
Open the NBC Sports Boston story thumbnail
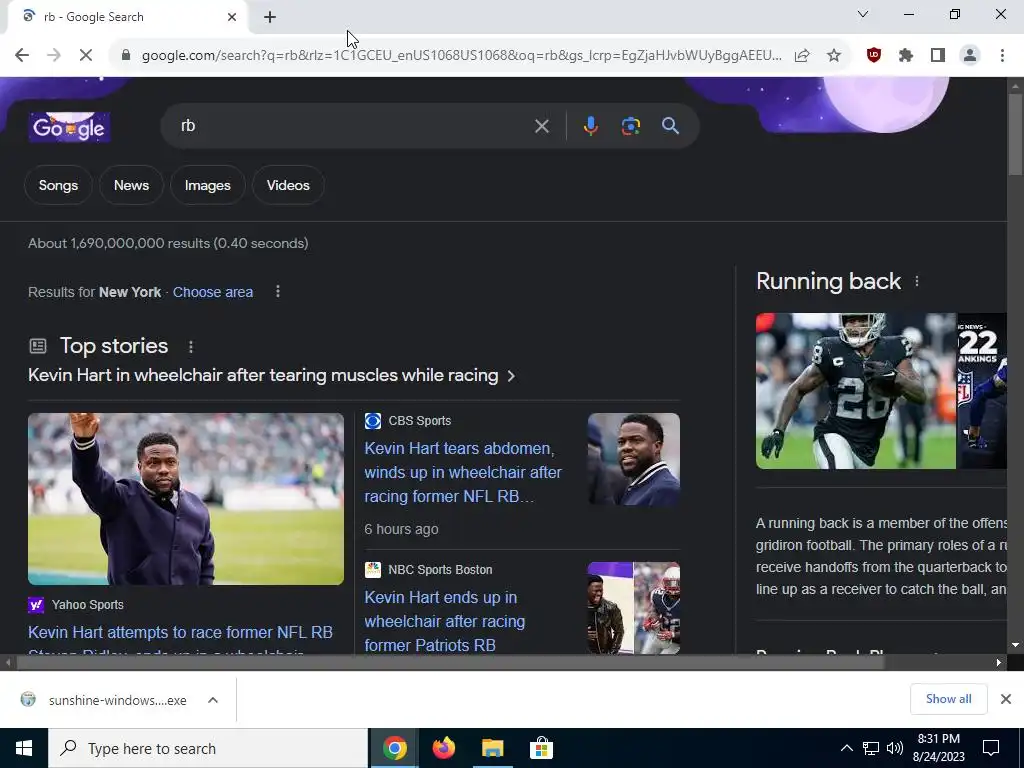[x=633, y=608]
